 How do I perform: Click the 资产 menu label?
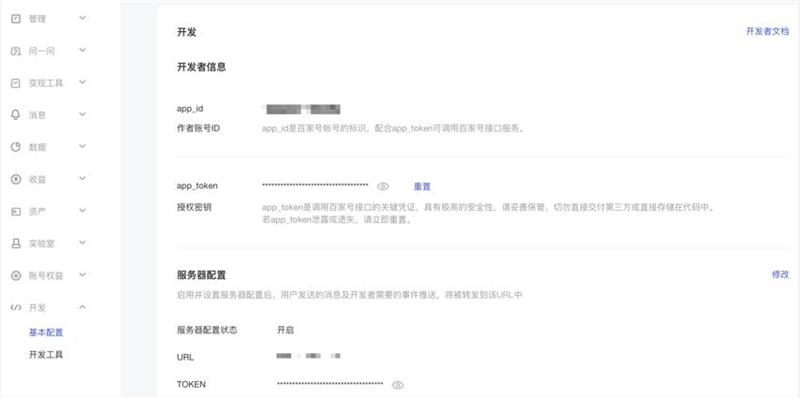(37, 212)
